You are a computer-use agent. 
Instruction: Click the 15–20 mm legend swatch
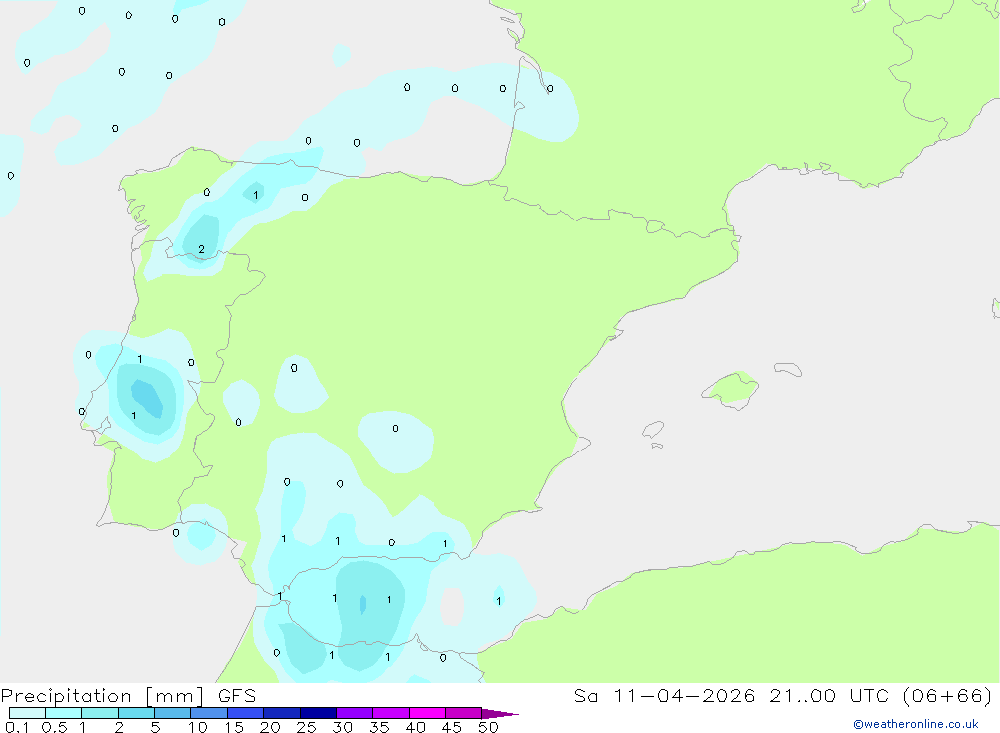pos(246,713)
